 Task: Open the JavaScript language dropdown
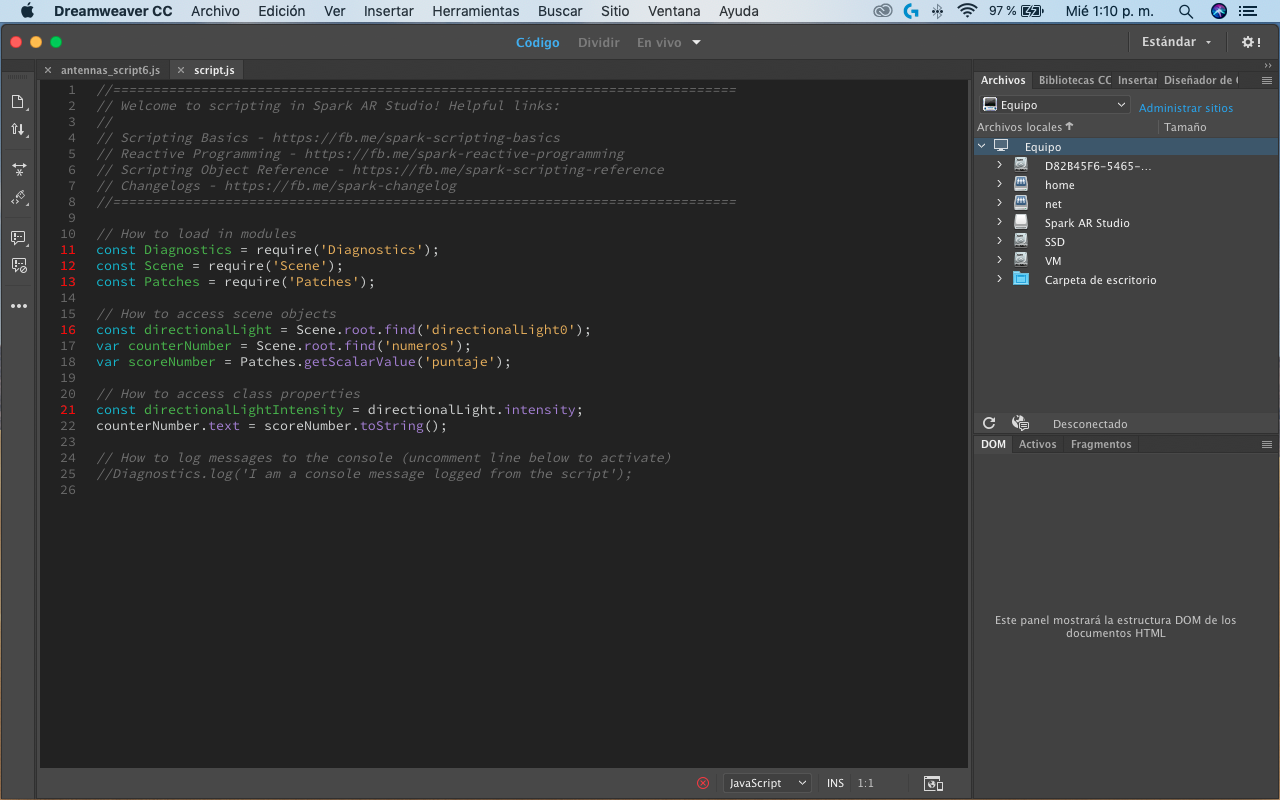pyautogui.click(x=767, y=783)
